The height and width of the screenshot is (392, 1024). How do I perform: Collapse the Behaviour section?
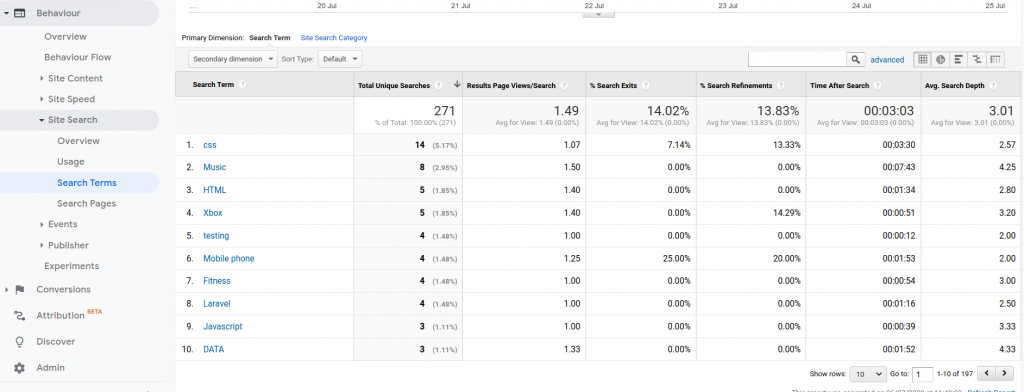(x=6, y=13)
